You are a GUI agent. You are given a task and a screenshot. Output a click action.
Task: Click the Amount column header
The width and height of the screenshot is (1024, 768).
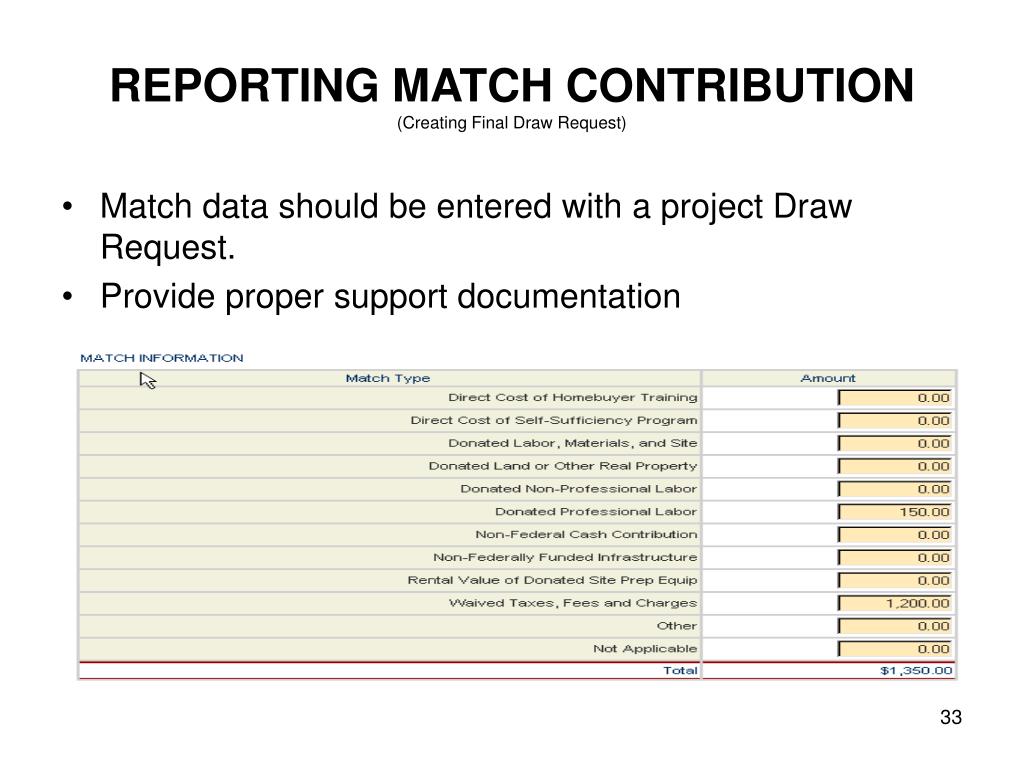pos(827,378)
